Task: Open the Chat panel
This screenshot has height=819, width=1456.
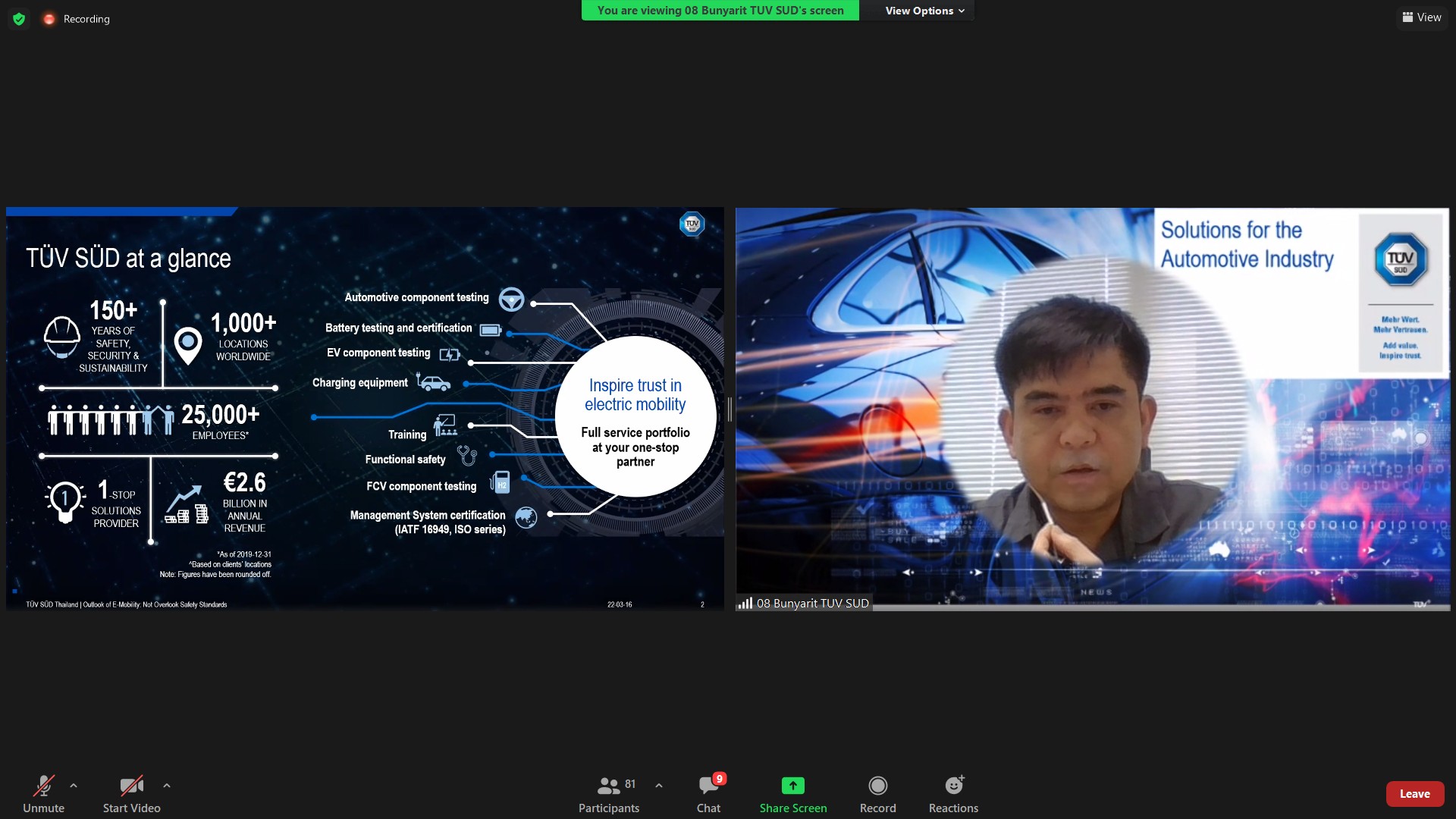Action: [709, 794]
